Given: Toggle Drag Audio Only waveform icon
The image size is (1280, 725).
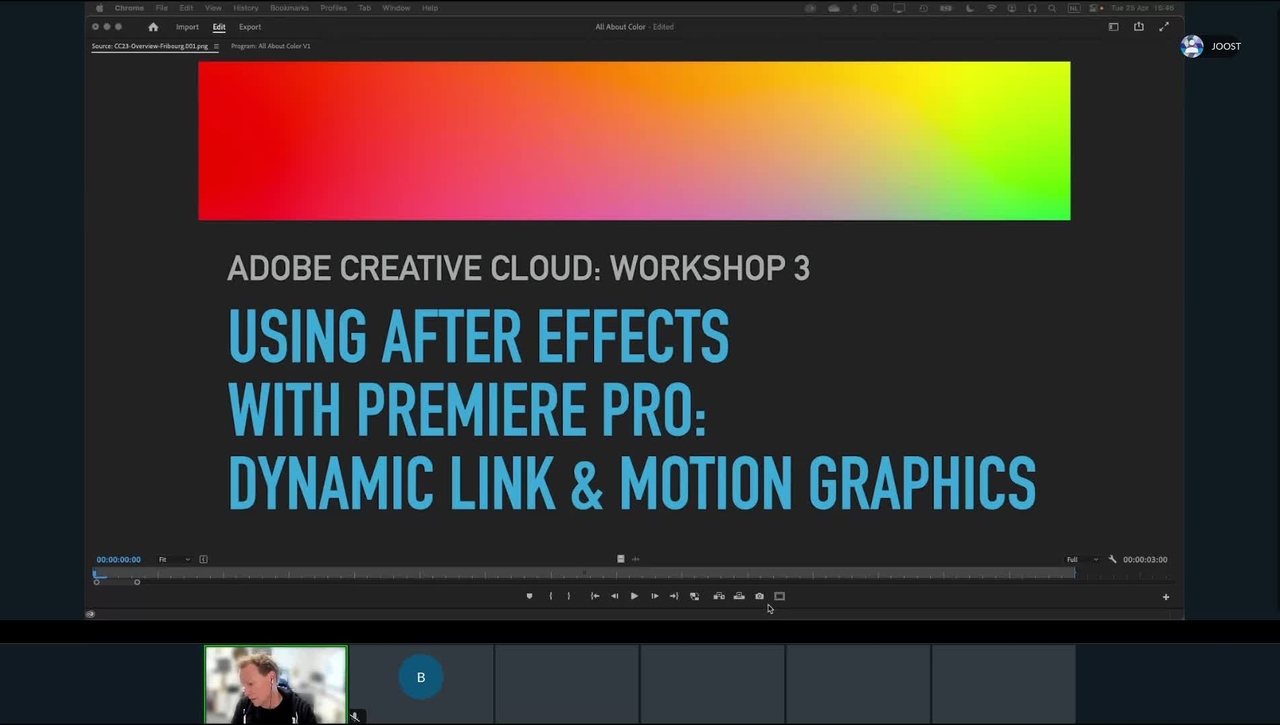Looking at the screenshot, I should [x=635, y=559].
